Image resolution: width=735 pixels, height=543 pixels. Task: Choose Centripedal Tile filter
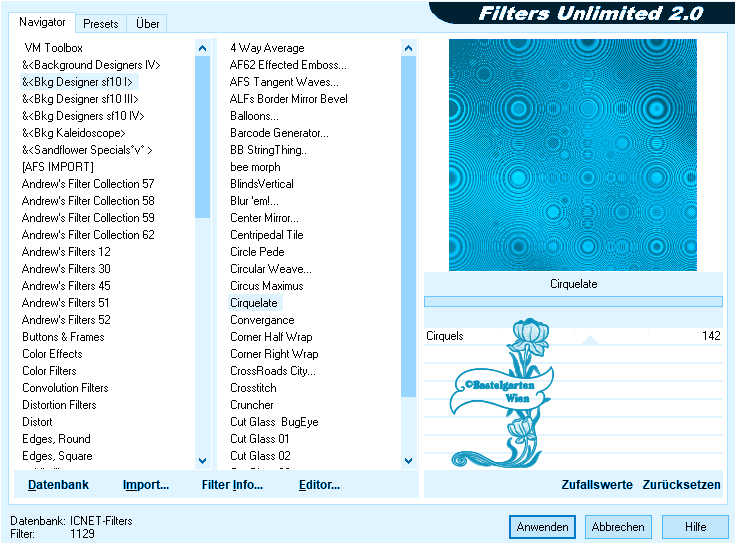tap(267, 234)
